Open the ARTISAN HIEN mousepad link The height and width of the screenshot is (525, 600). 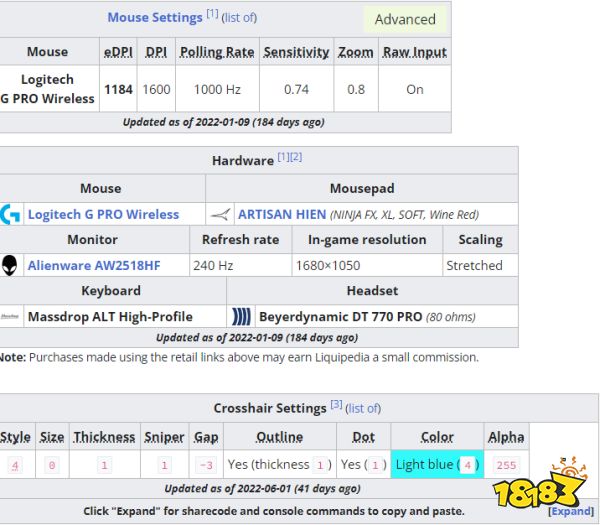coord(282,214)
